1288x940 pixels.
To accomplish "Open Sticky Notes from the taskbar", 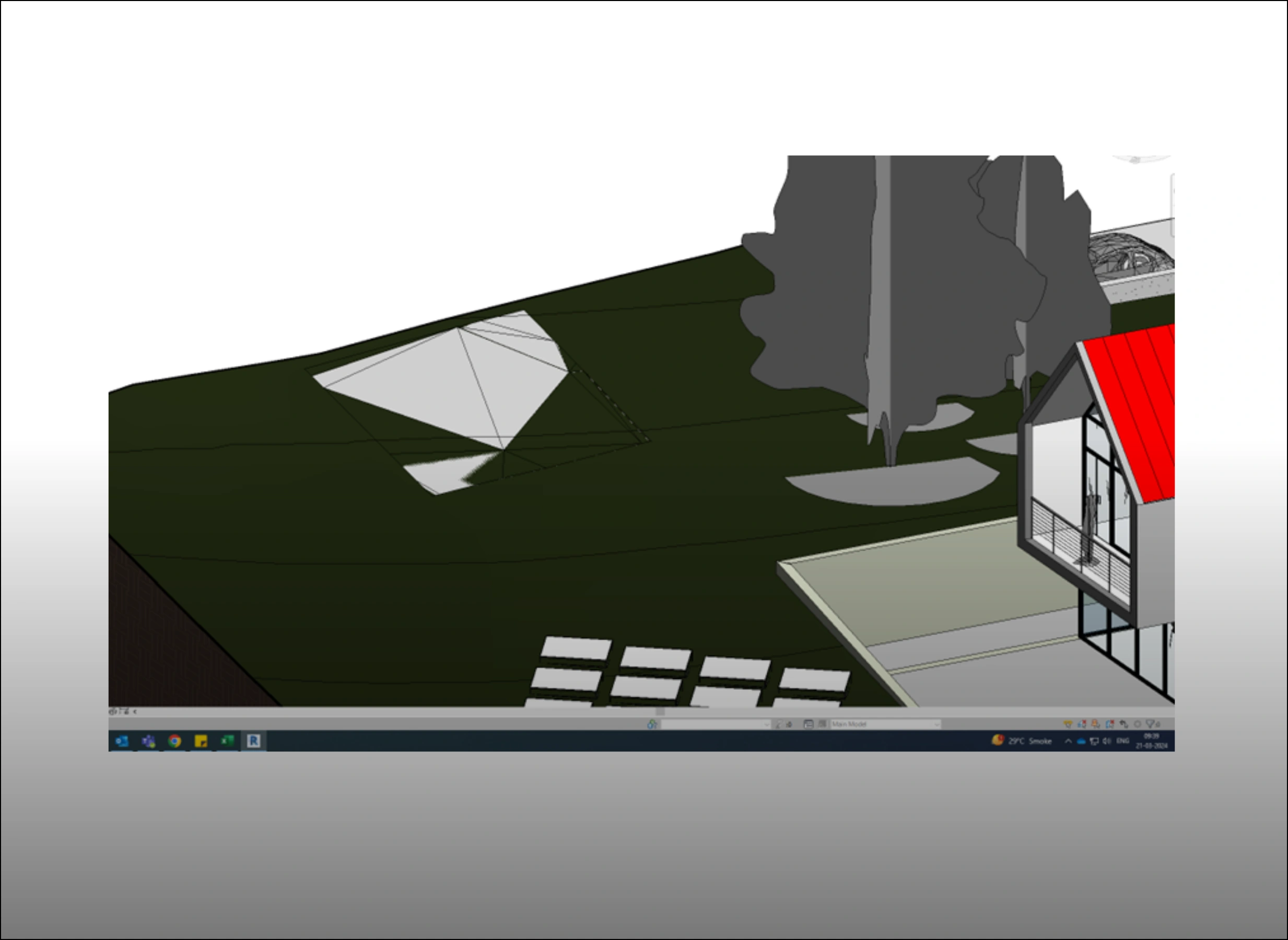I will click(201, 741).
